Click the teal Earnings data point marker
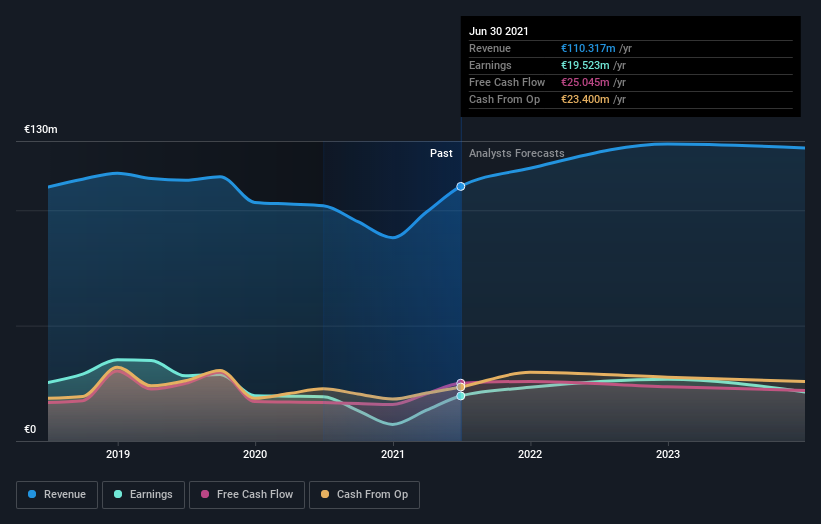This screenshot has height=524, width=821. [x=461, y=396]
